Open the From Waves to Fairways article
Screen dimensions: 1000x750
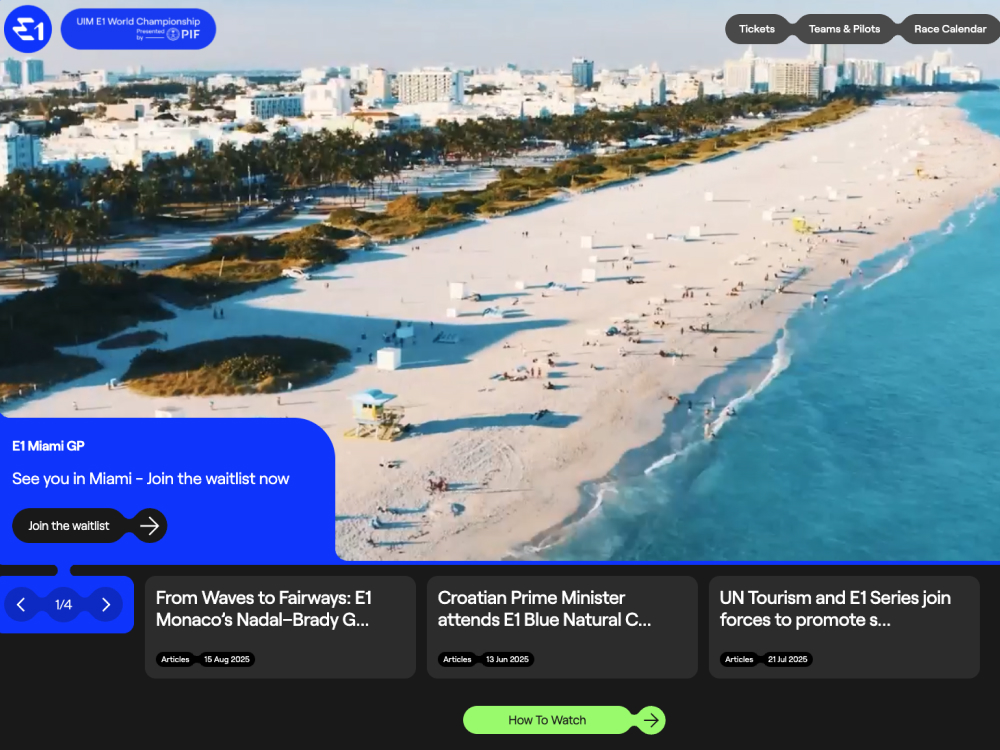tap(279, 610)
